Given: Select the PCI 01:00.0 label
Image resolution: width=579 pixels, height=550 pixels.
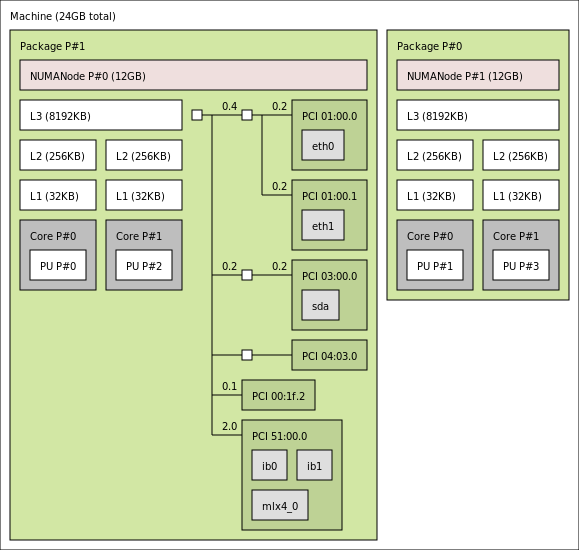Looking at the screenshot, I should coord(330,116).
